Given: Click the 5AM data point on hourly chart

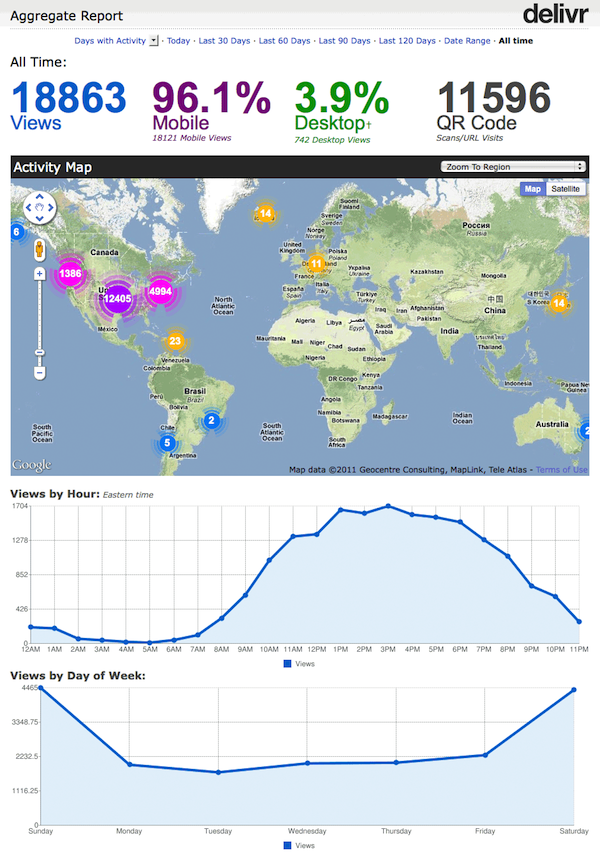Looking at the screenshot, I should [150, 643].
